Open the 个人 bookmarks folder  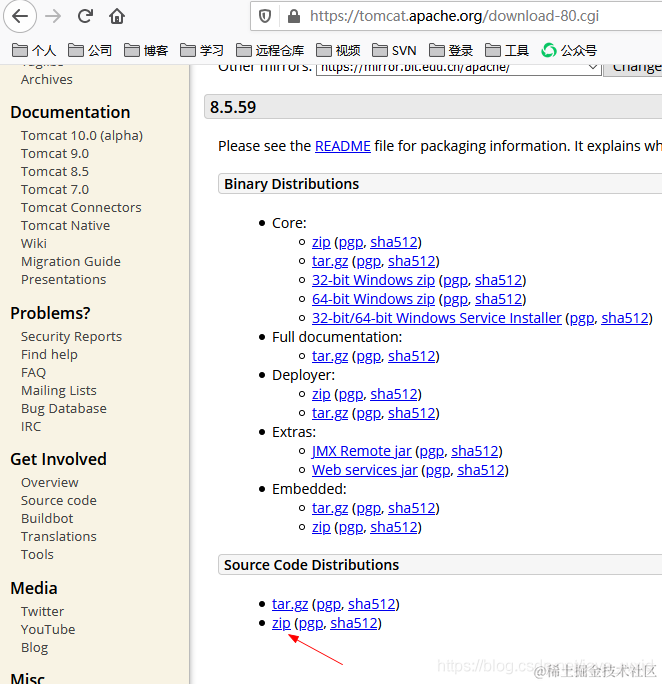[x=34, y=51]
